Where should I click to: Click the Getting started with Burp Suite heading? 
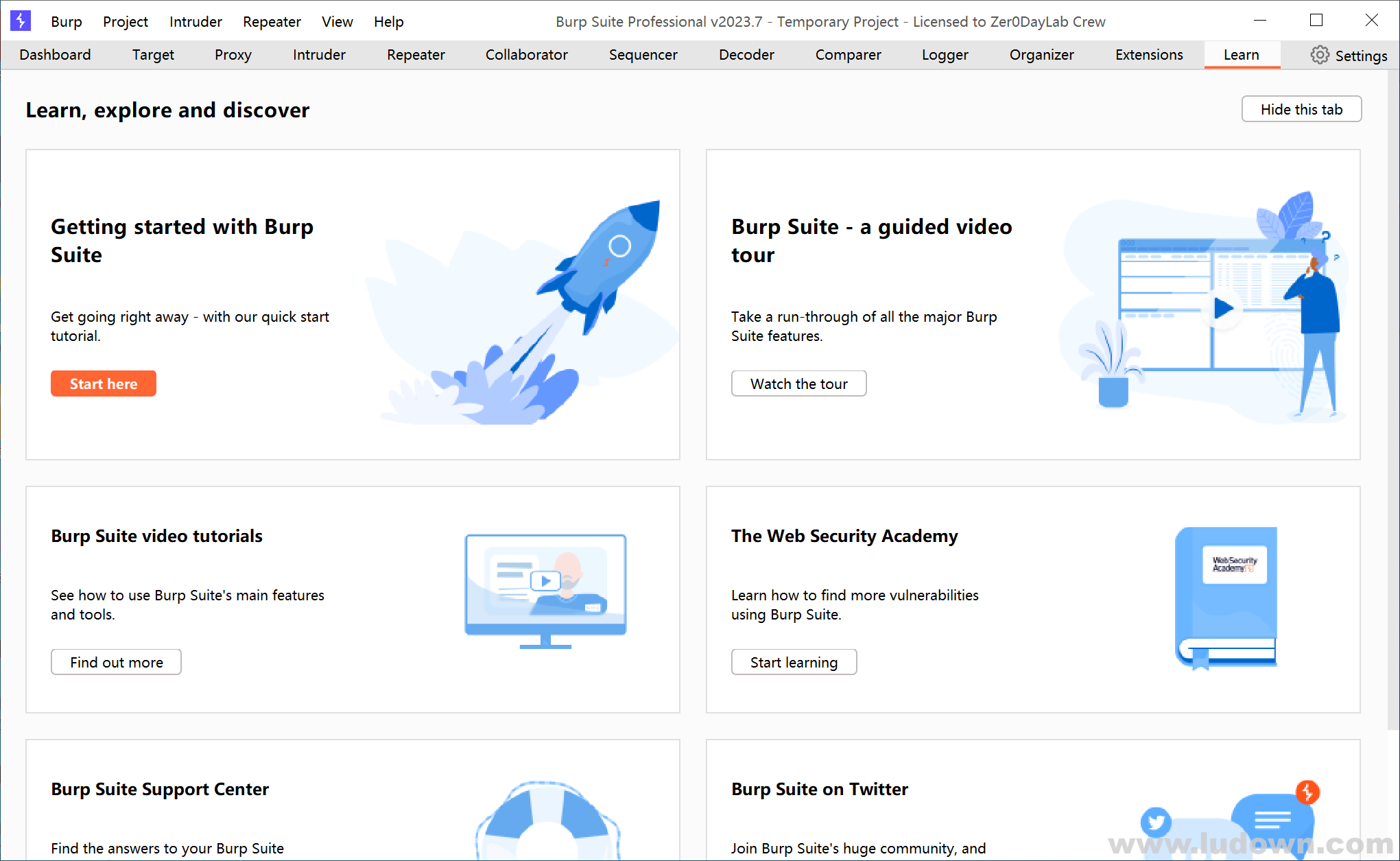click(x=182, y=241)
